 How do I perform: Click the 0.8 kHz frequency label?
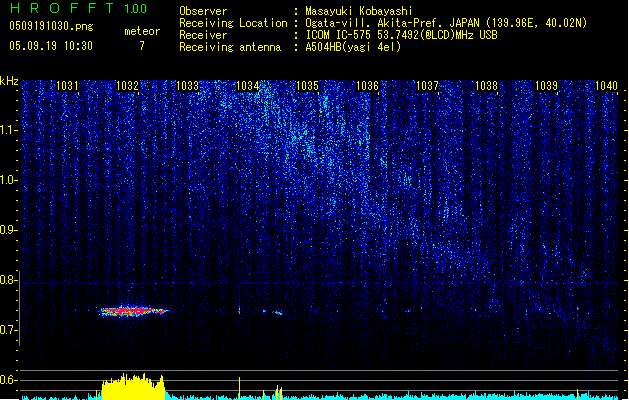pyautogui.click(x=9, y=280)
